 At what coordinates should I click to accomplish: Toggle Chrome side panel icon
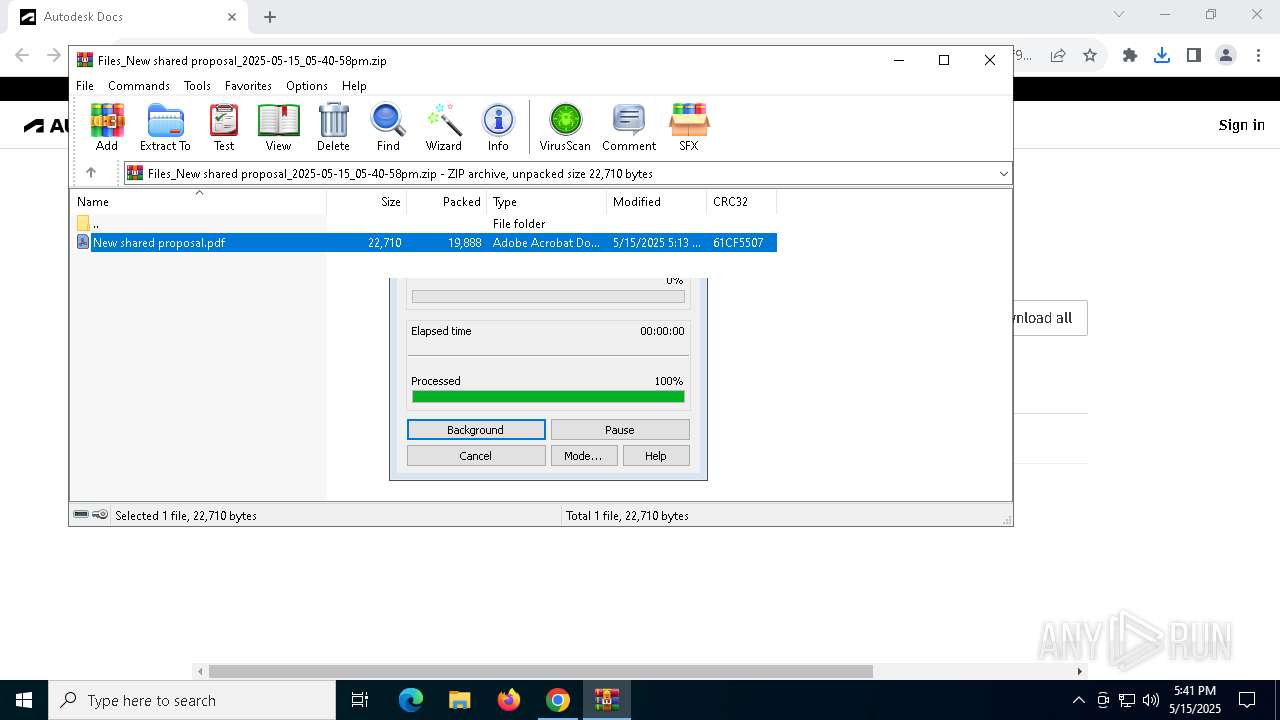pos(1194,55)
